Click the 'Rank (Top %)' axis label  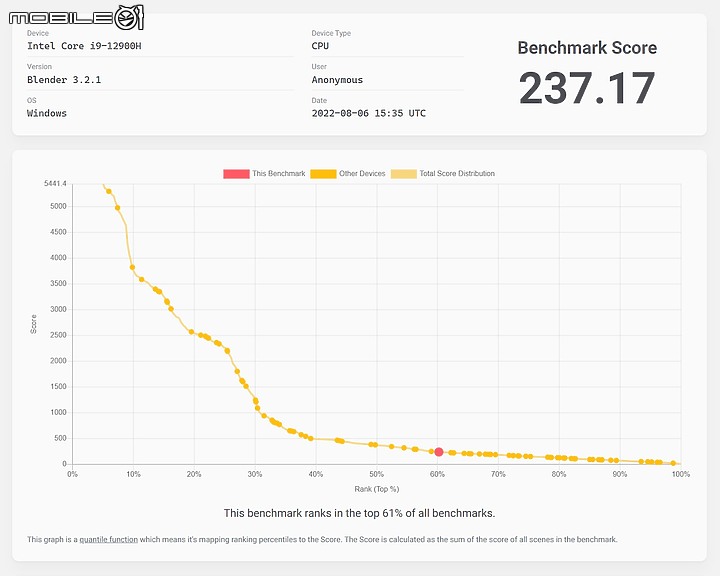(377, 489)
